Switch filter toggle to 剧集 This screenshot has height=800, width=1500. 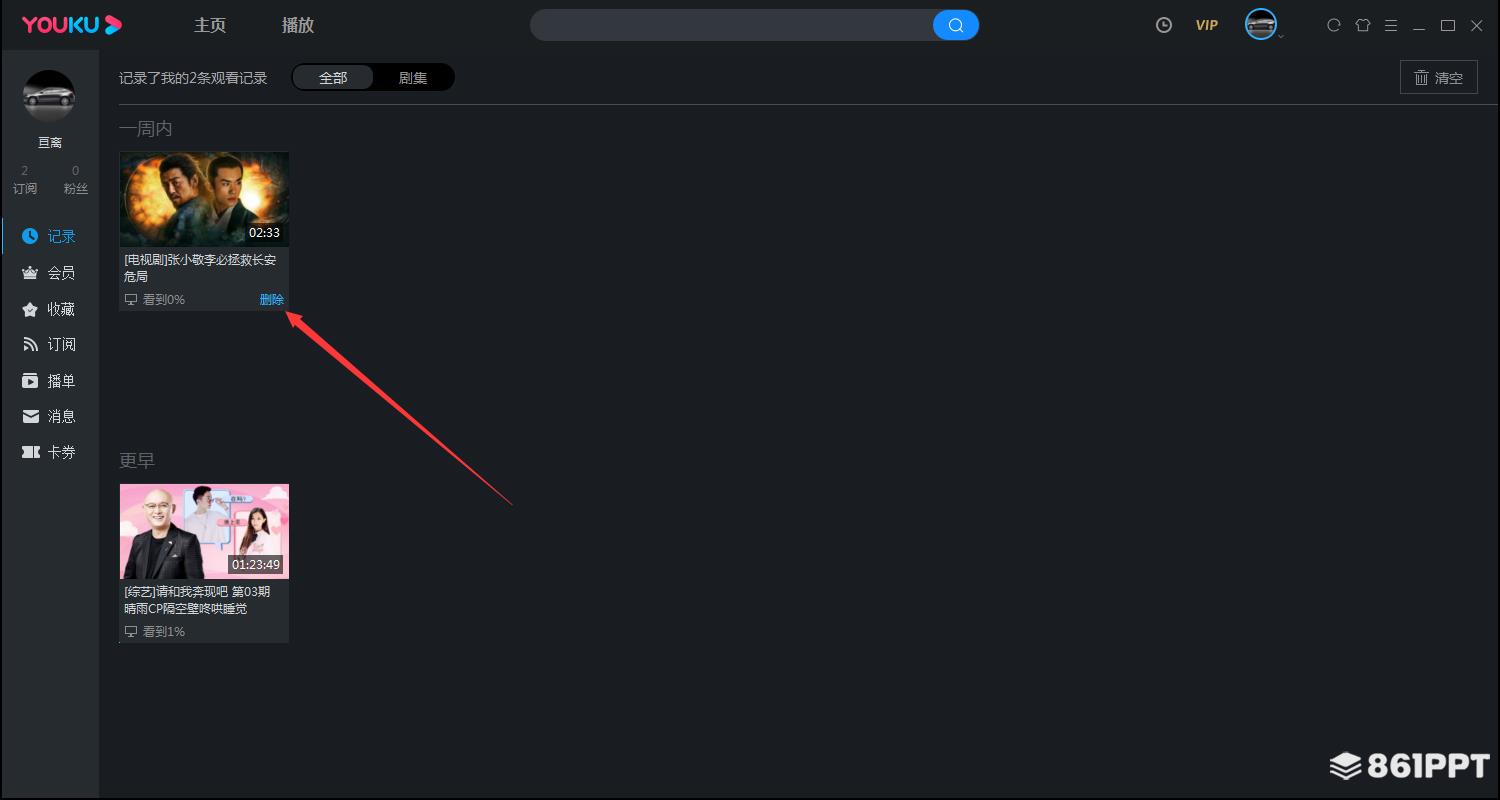[x=413, y=78]
